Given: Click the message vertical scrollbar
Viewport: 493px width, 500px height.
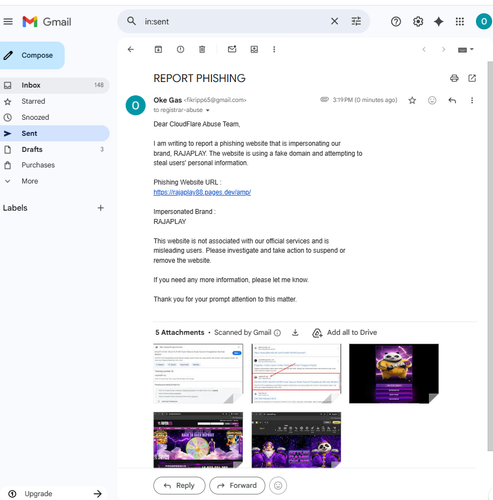Looking at the screenshot, I should coord(490,256).
